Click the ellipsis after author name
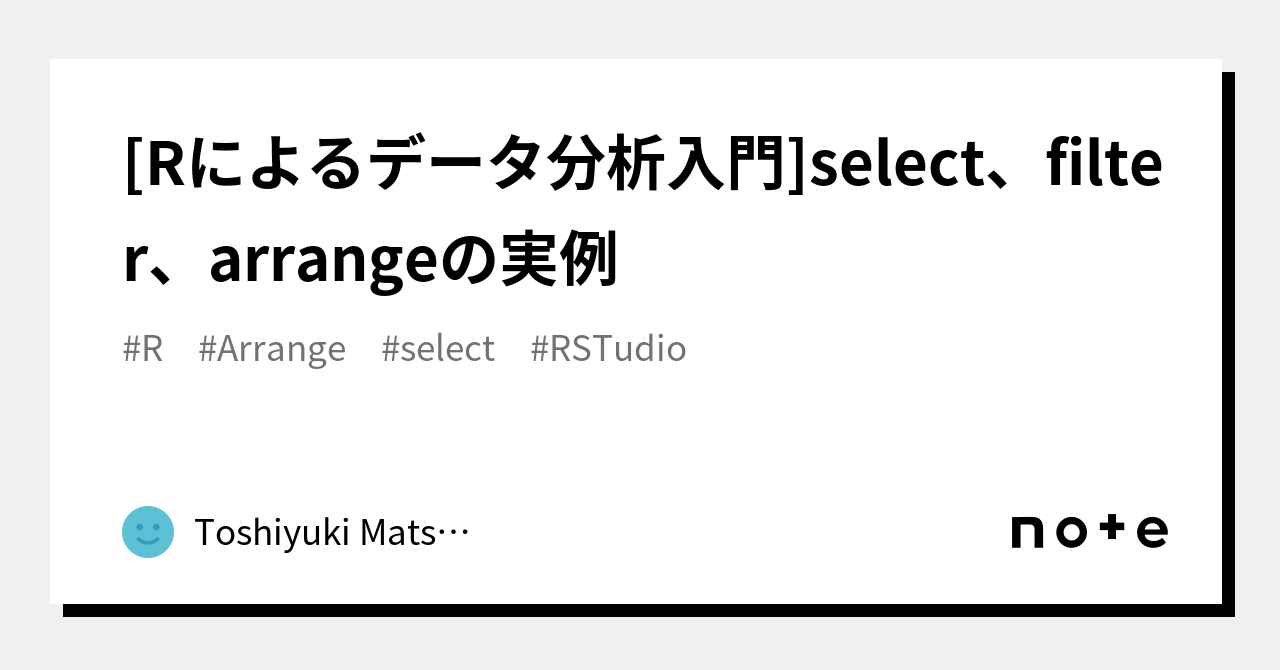The width and height of the screenshot is (1280, 670). tap(454, 534)
